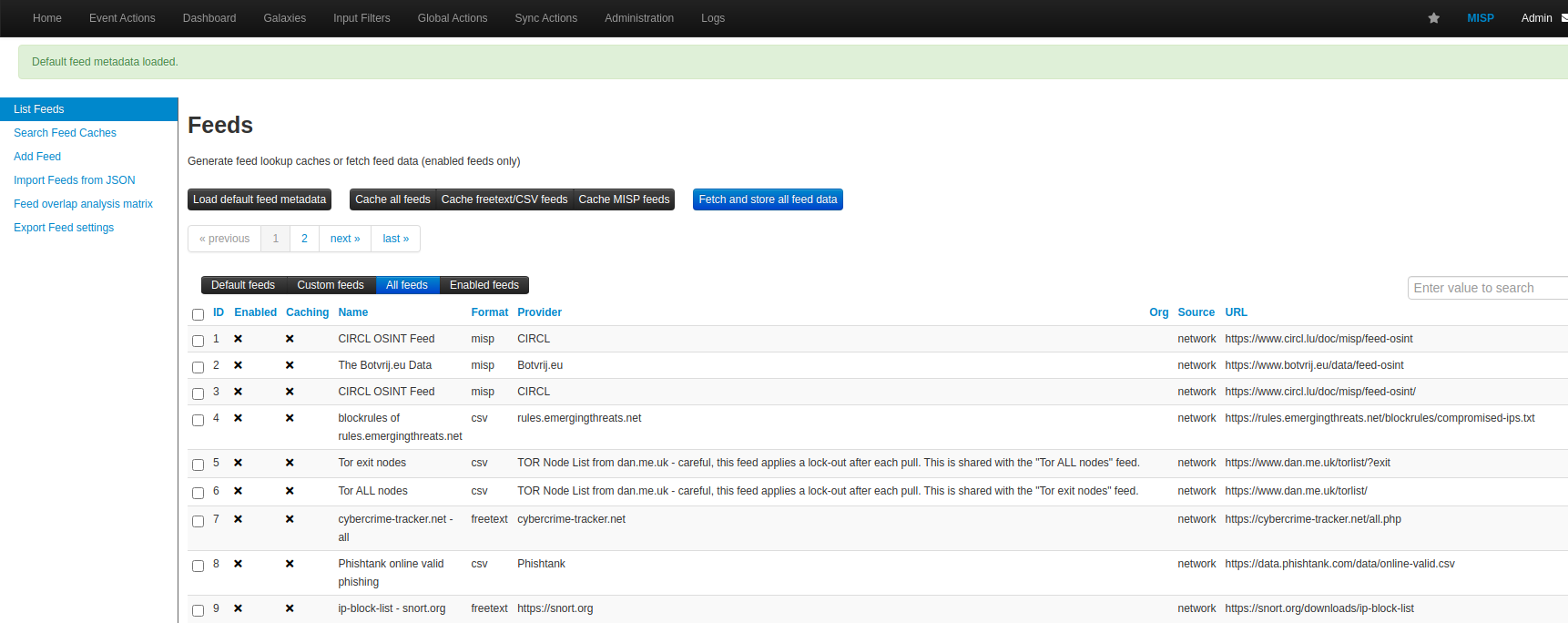Viewport: 1568px width, 623px height.
Task: Click Enabled X icon for snort.org feed
Action: coord(238,608)
